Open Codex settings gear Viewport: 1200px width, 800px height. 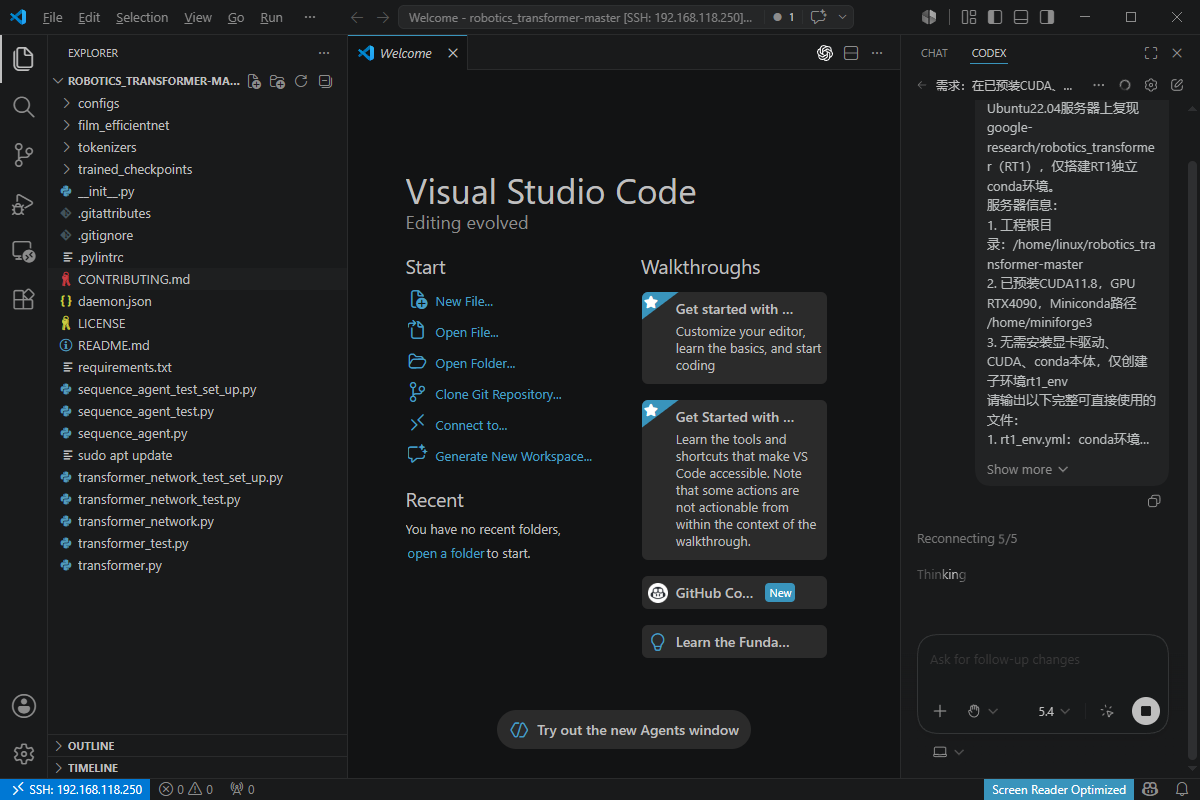[x=1151, y=86]
